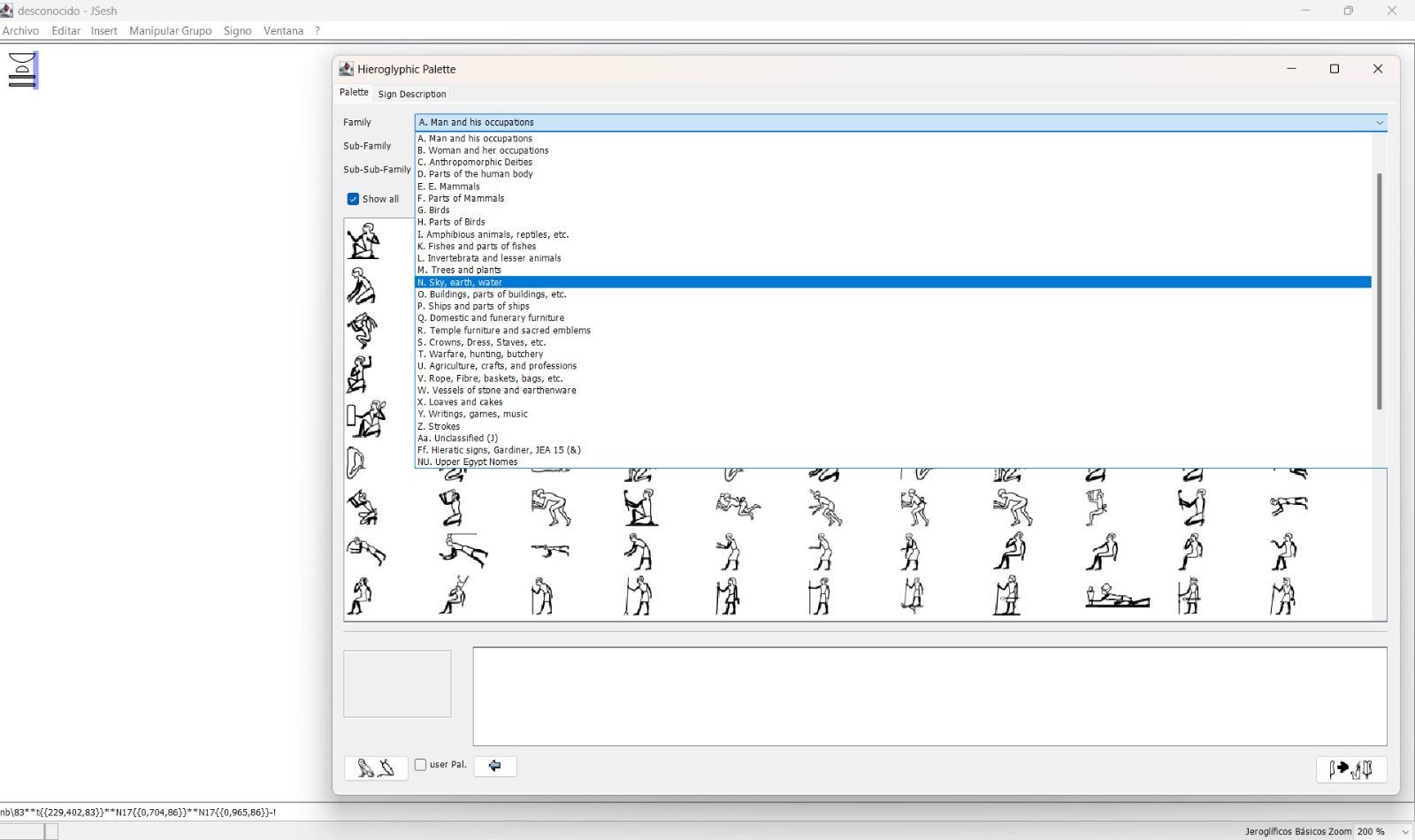Pick kneeling man facing tall rectangle glyph
Screen dimensions: 1415x840
(365, 418)
